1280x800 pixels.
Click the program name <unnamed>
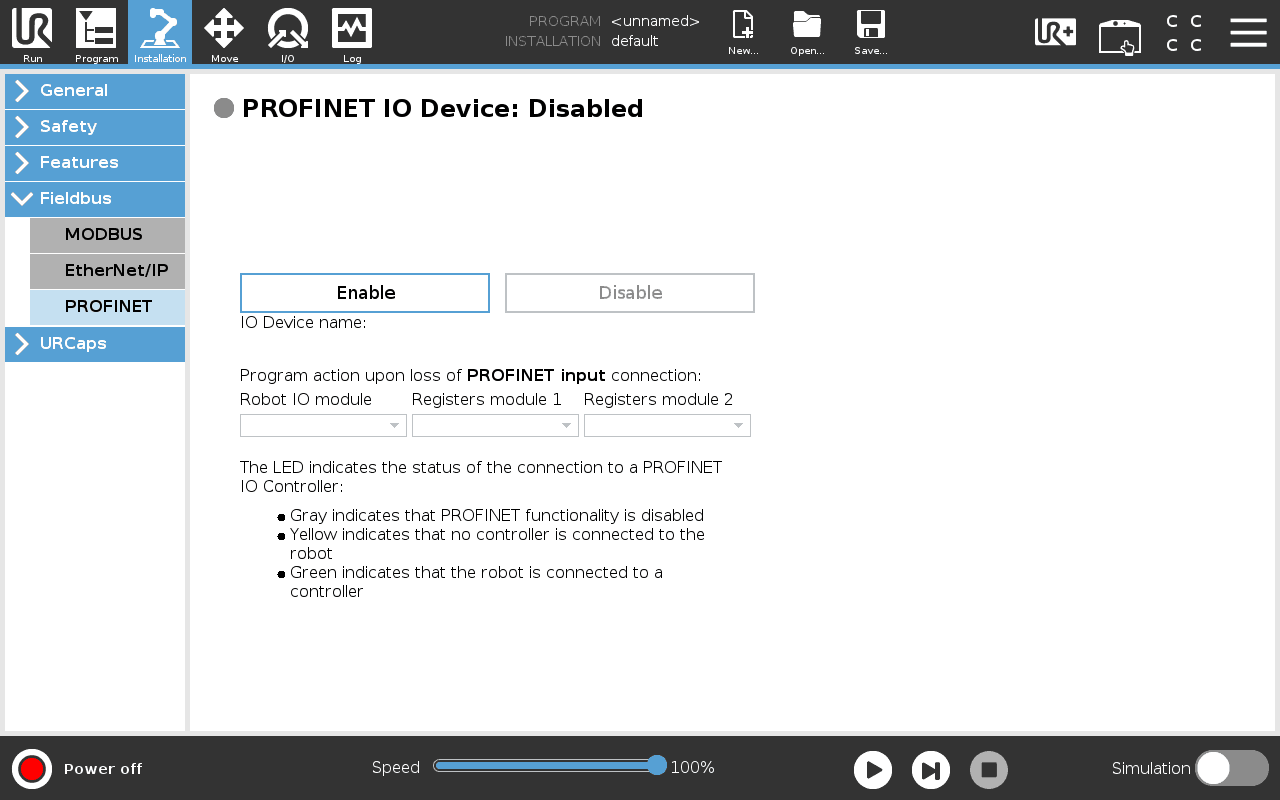pyautogui.click(x=655, y=21)
